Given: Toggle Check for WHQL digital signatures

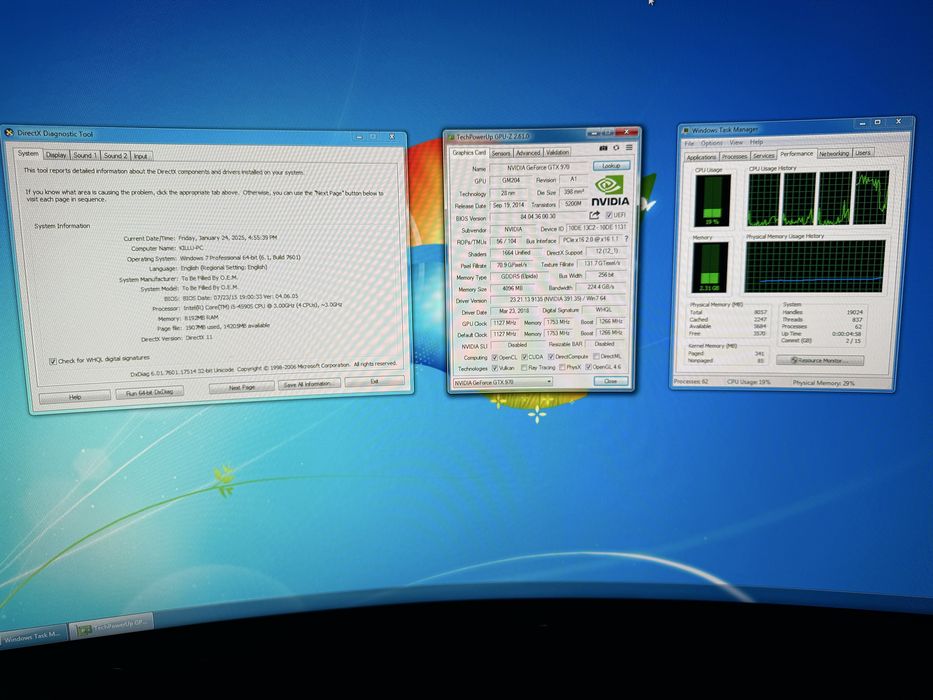Looking at the screenshot, I should (52, 361).
